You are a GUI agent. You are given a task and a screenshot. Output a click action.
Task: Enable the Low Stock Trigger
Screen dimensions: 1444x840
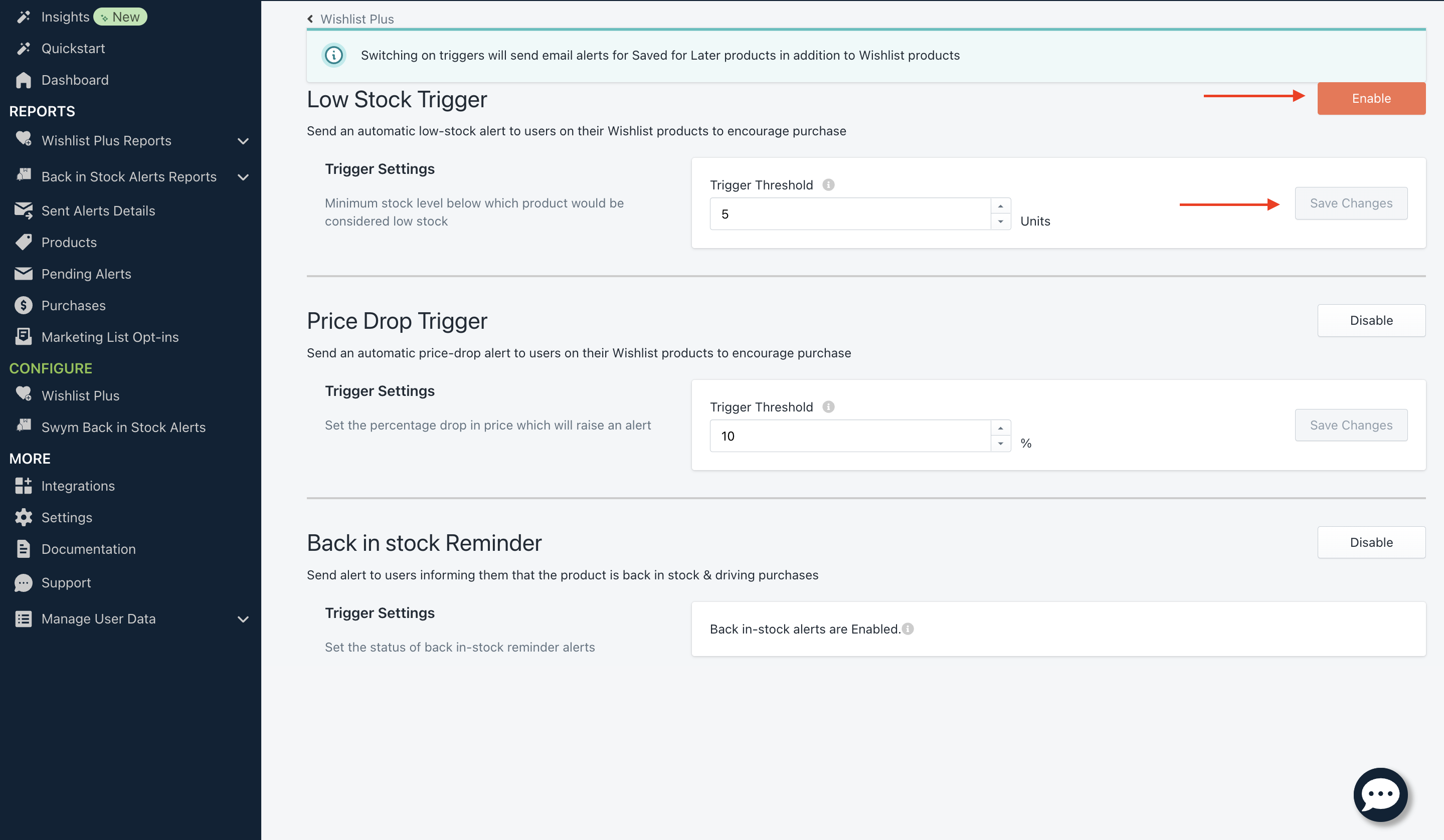point(1371,98)
